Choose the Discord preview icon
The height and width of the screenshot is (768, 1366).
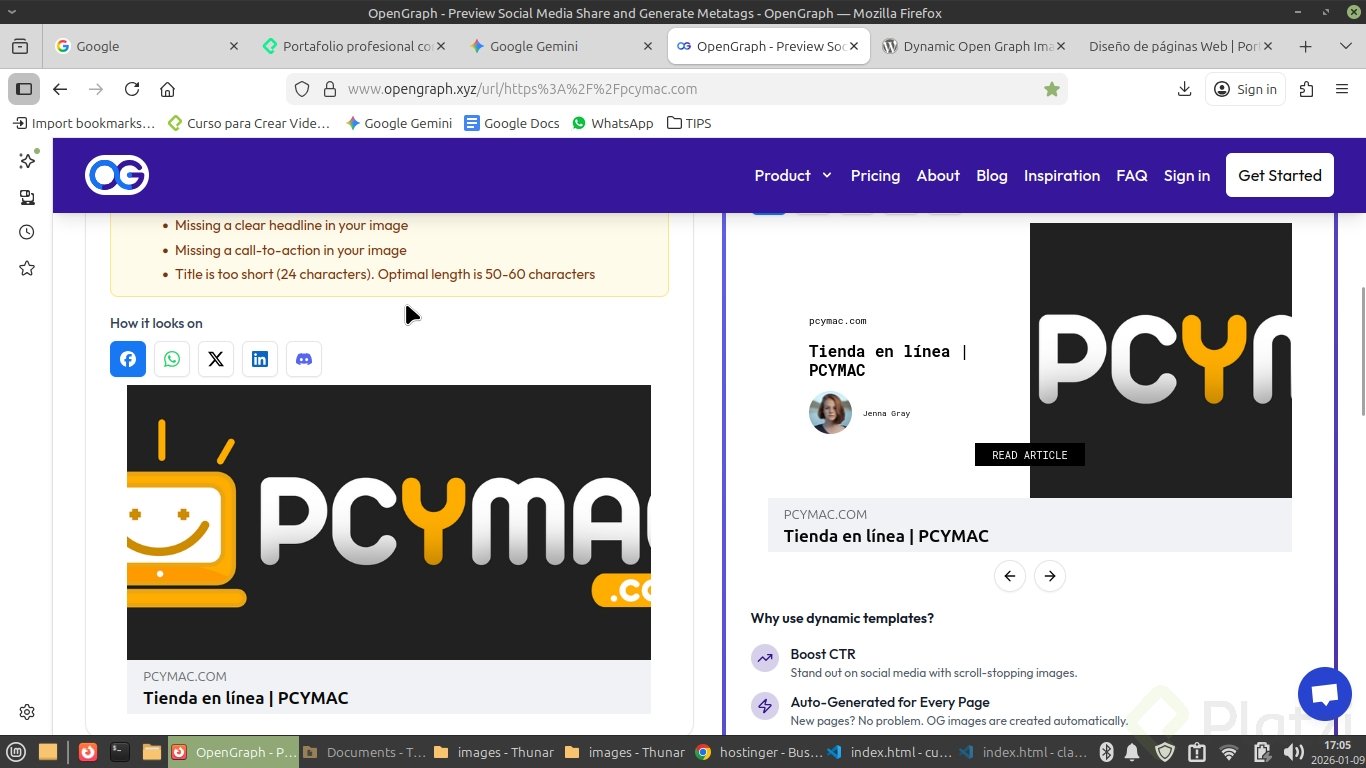(304, 359)
